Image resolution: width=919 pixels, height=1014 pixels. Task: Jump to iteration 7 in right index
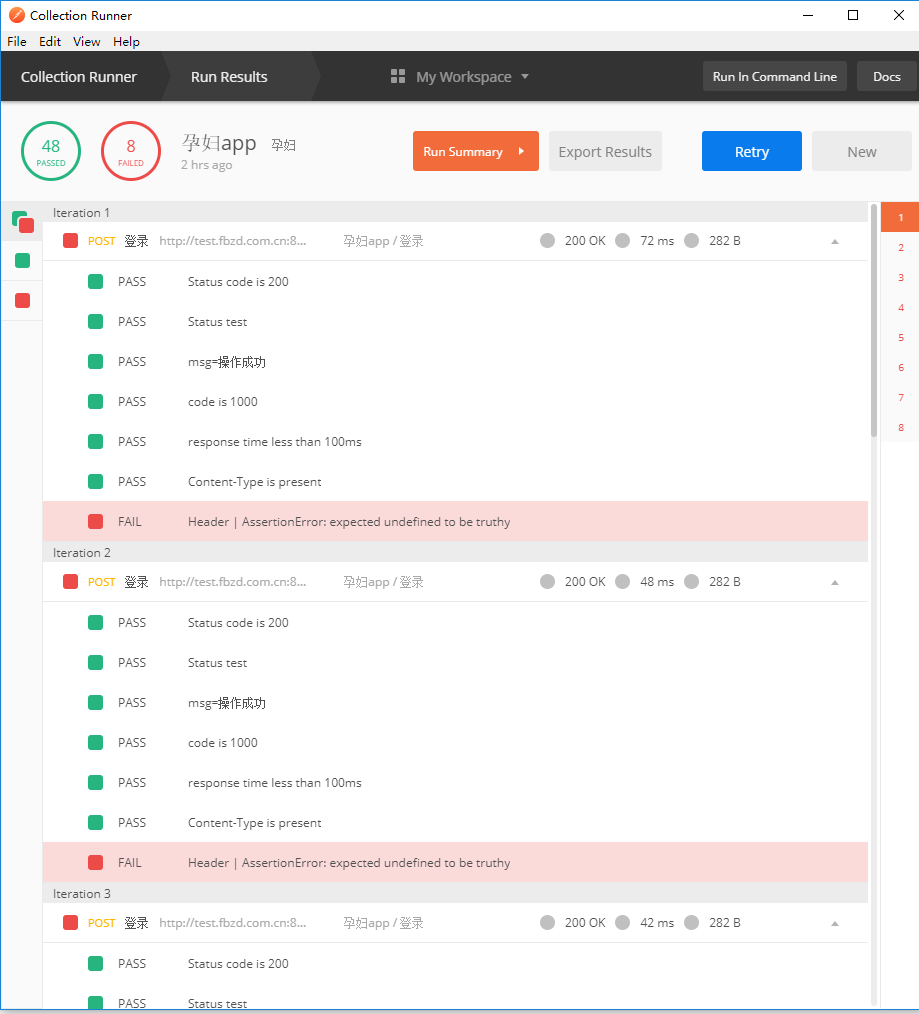[900, 397]
